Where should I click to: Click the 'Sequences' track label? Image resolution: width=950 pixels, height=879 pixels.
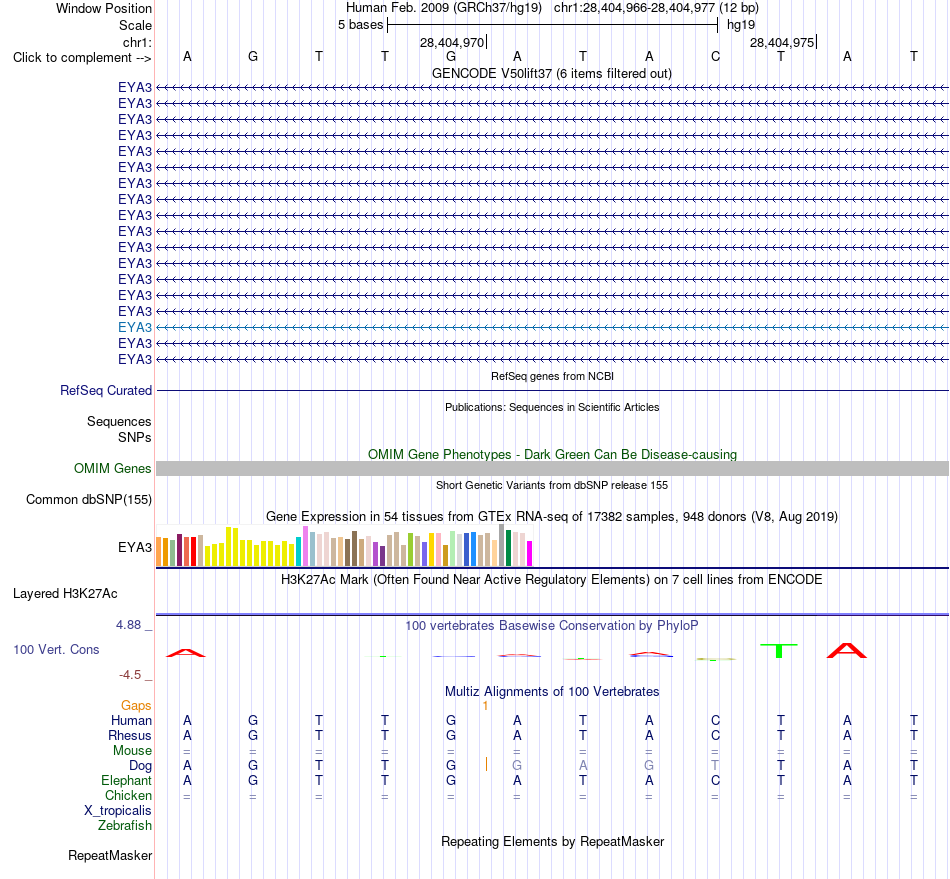coord(119,421)
